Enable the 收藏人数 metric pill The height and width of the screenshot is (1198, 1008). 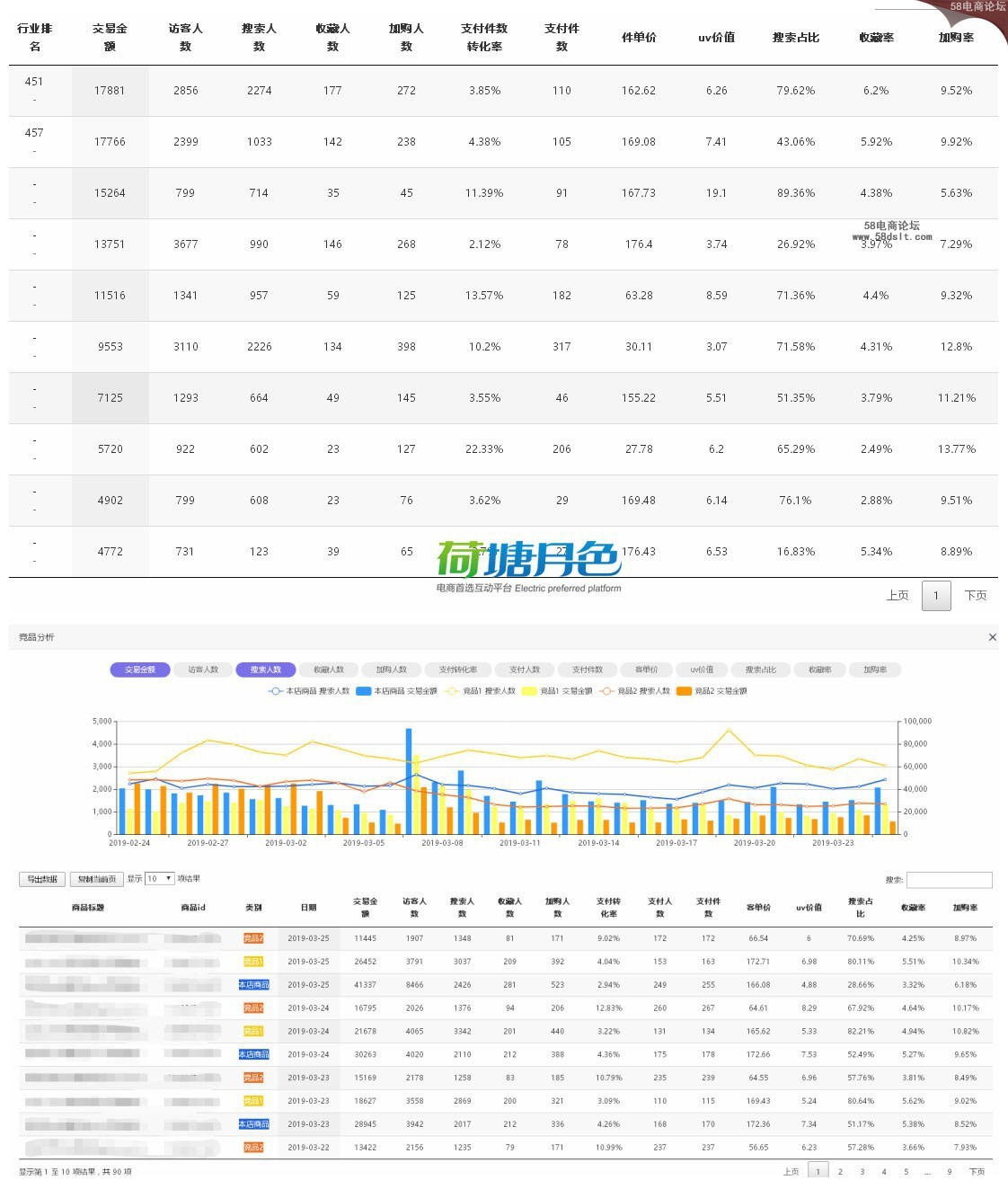coord(329,670)
